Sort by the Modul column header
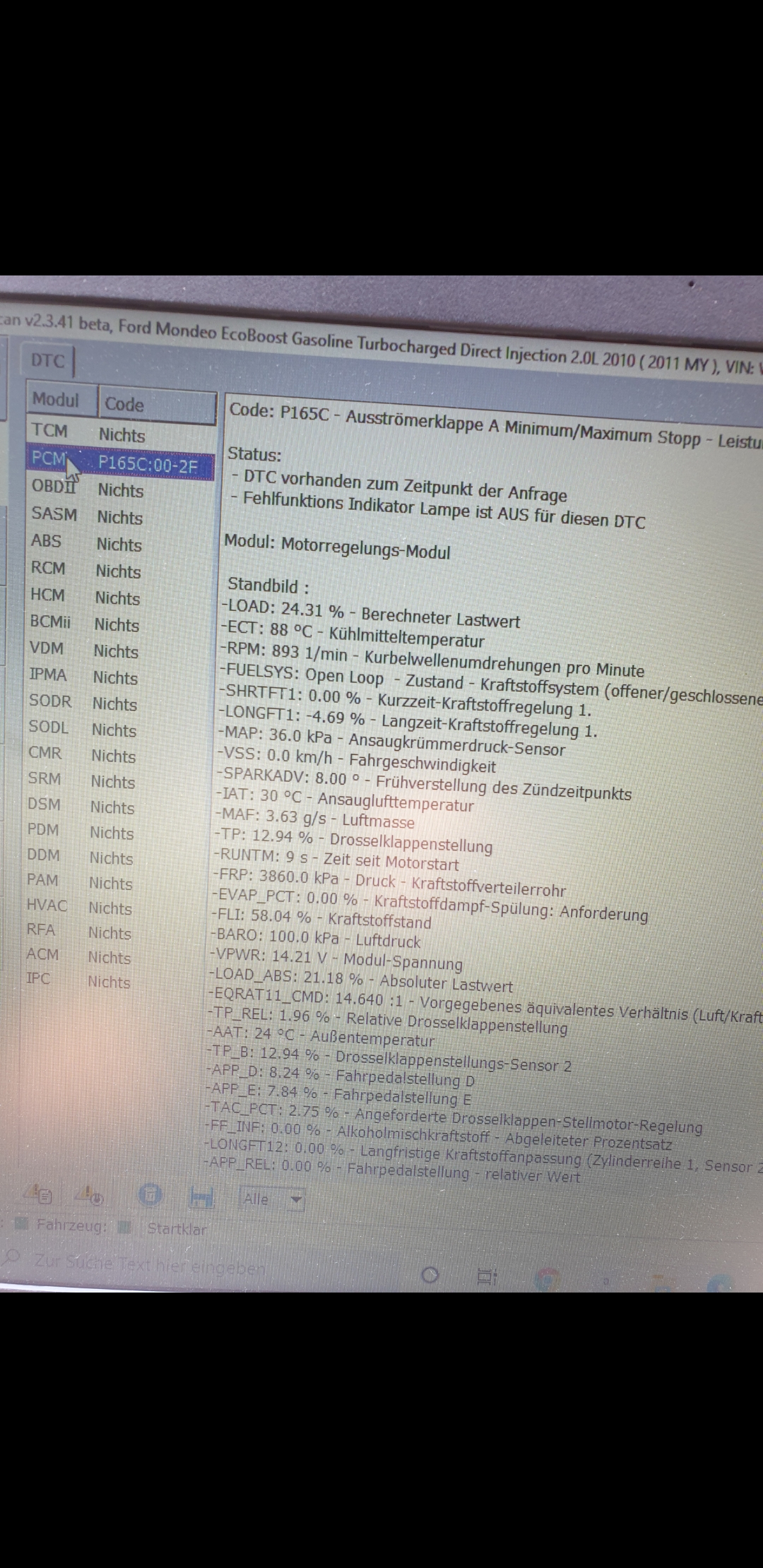 click(x=56, y=400)
